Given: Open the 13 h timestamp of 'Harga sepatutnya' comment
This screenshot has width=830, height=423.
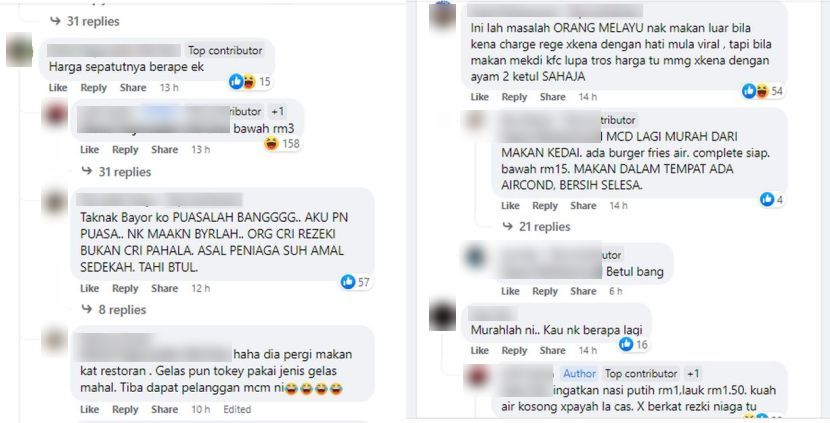Looking at the screenshot, I should (169, 88).
